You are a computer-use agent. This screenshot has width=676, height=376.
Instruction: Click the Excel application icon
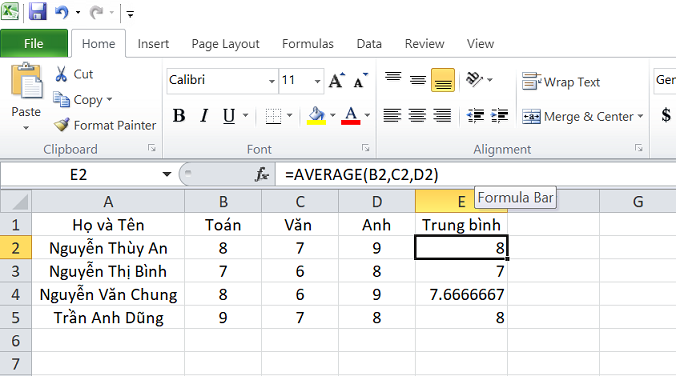(x=9, y=11)
